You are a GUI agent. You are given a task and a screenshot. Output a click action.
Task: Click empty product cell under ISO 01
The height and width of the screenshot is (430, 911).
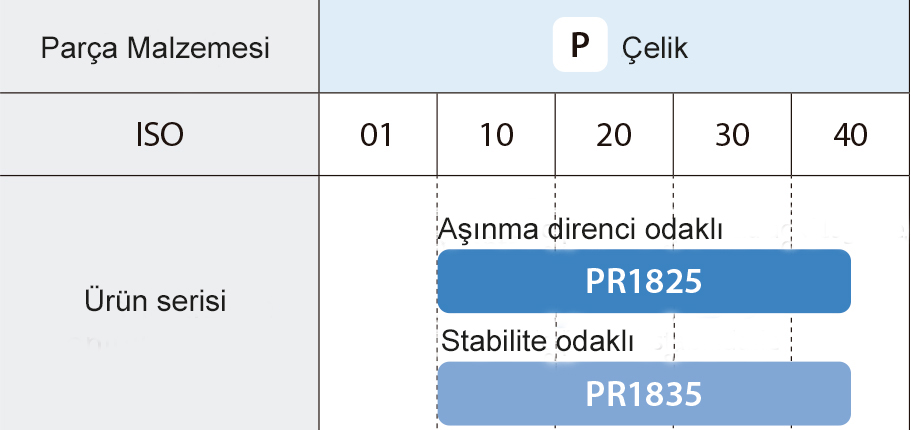tap(377, 301)
